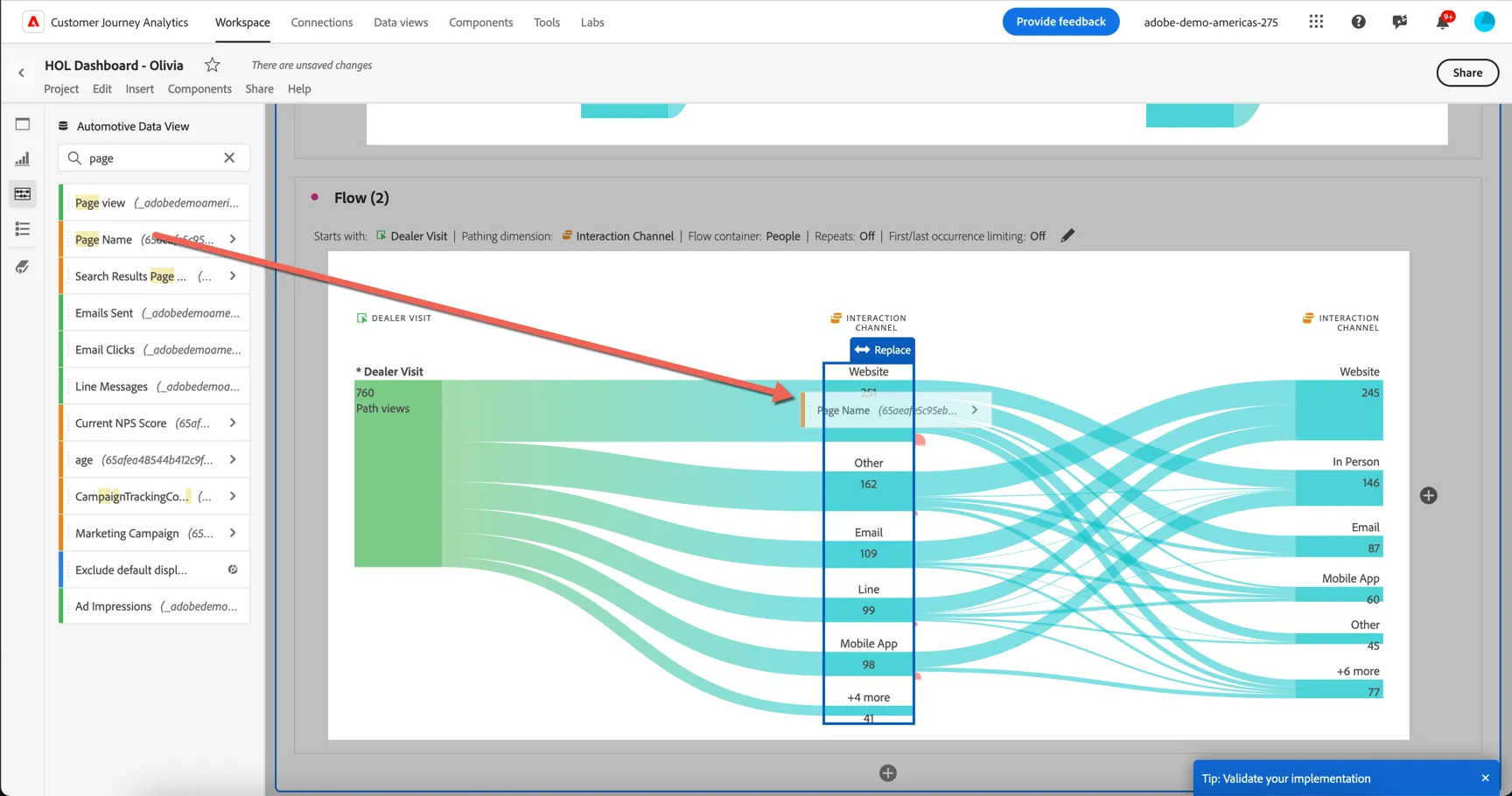Open the Project menu

point(61,88)
